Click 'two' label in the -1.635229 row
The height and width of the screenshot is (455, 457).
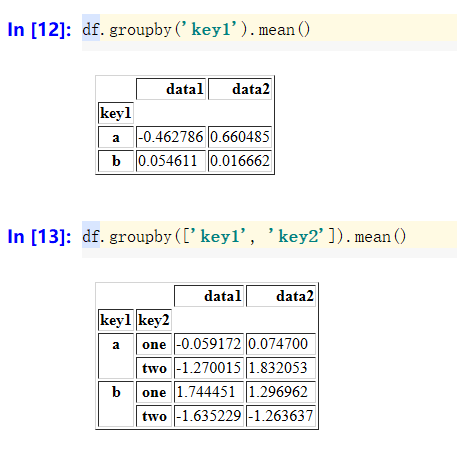pyautogui.click(x=154, y=416)
